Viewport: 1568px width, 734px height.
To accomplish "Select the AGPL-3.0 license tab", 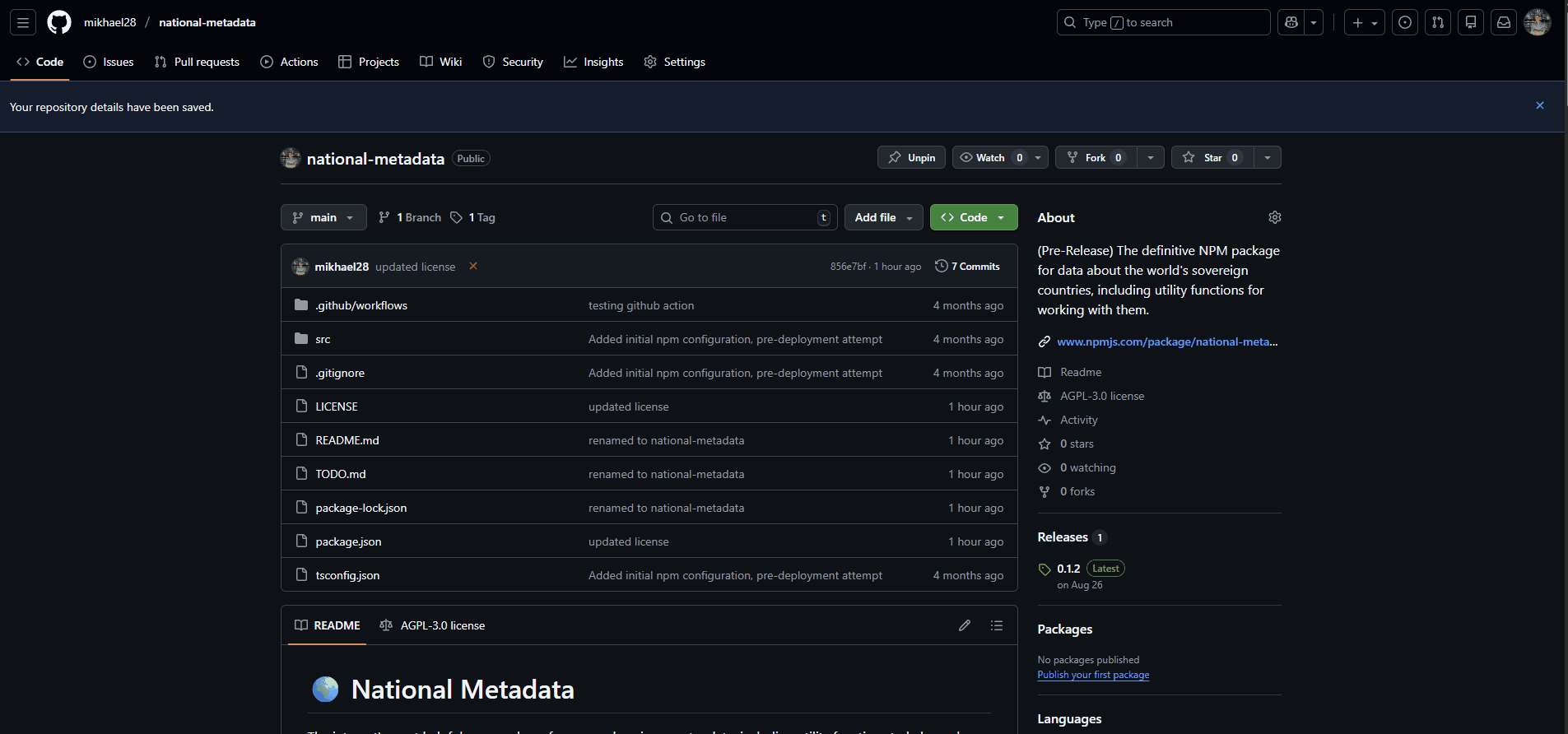I will (432, 625).
